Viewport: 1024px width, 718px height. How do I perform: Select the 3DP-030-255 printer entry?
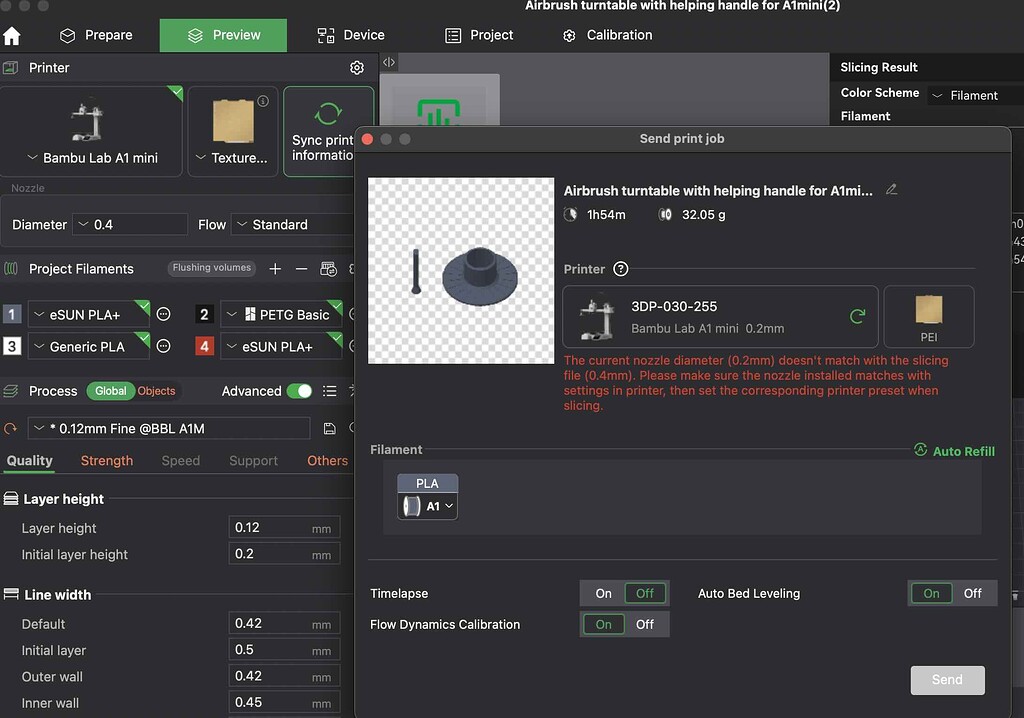(720, 316)
